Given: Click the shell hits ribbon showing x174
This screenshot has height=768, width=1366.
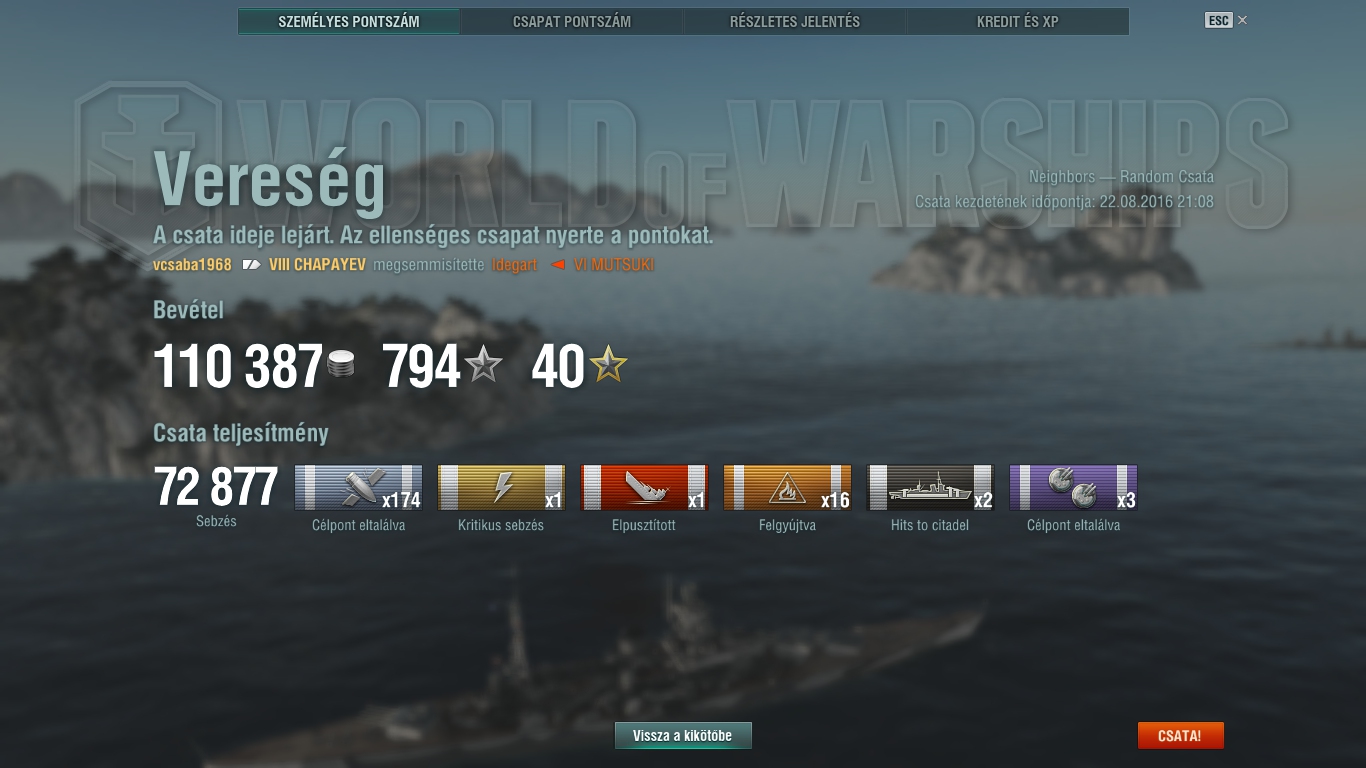Looking at the screenshot, I should [x=358, y=488].
